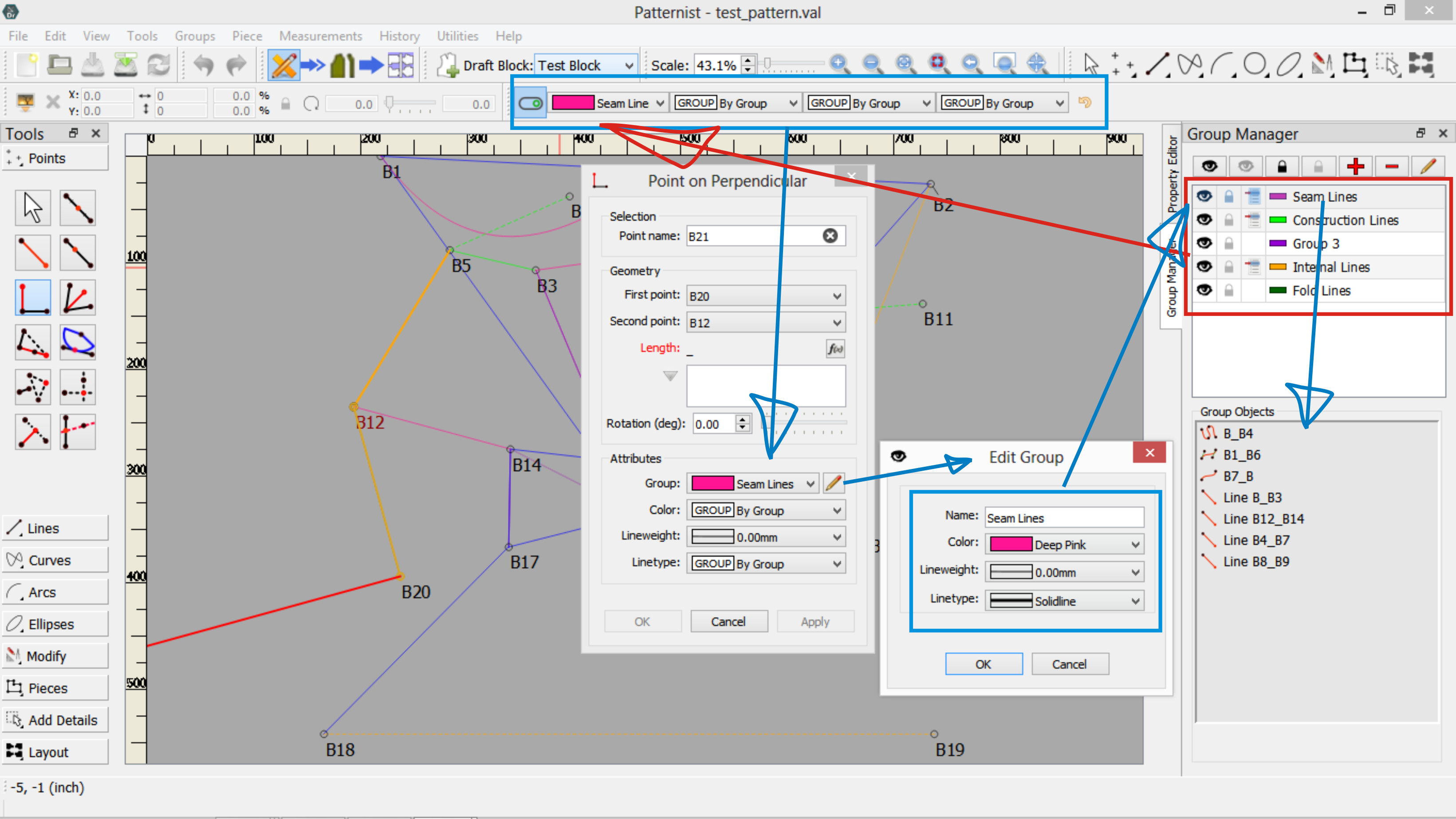Click the Undo arrow in toolbar

pyautogui.click(x=204, y=65)
